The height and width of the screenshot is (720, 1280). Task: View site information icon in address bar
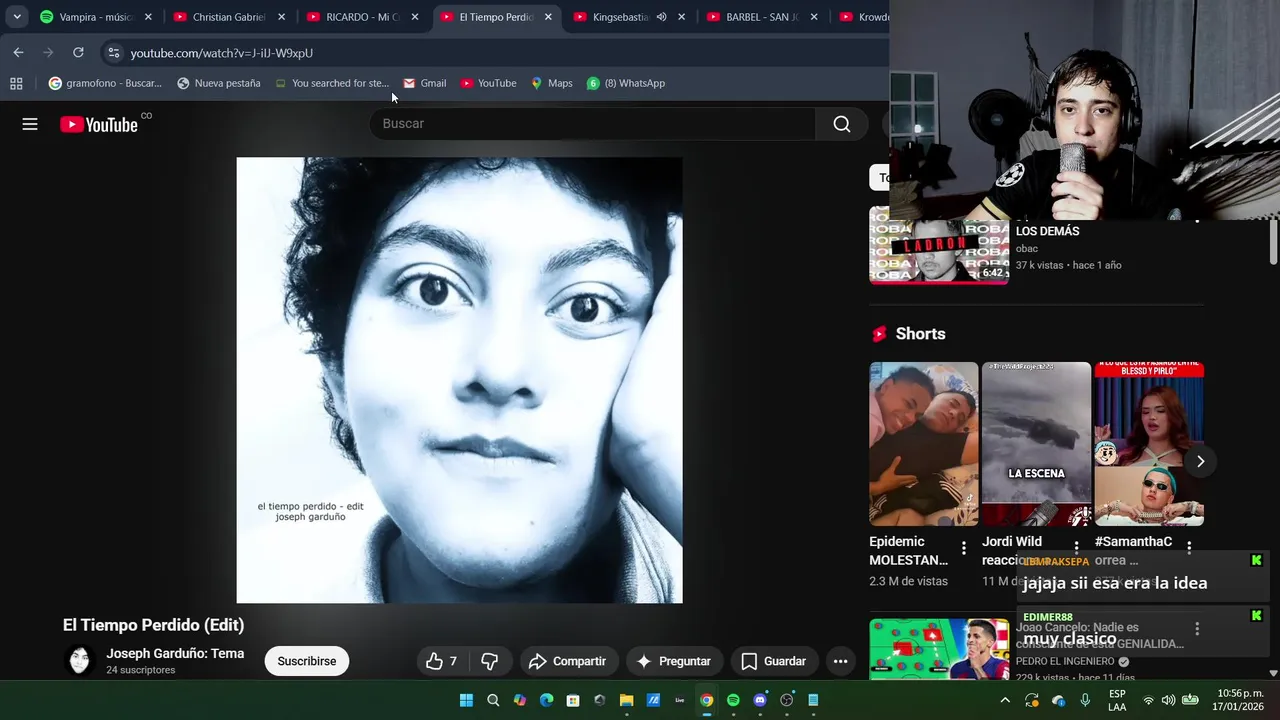coord(113,53)
